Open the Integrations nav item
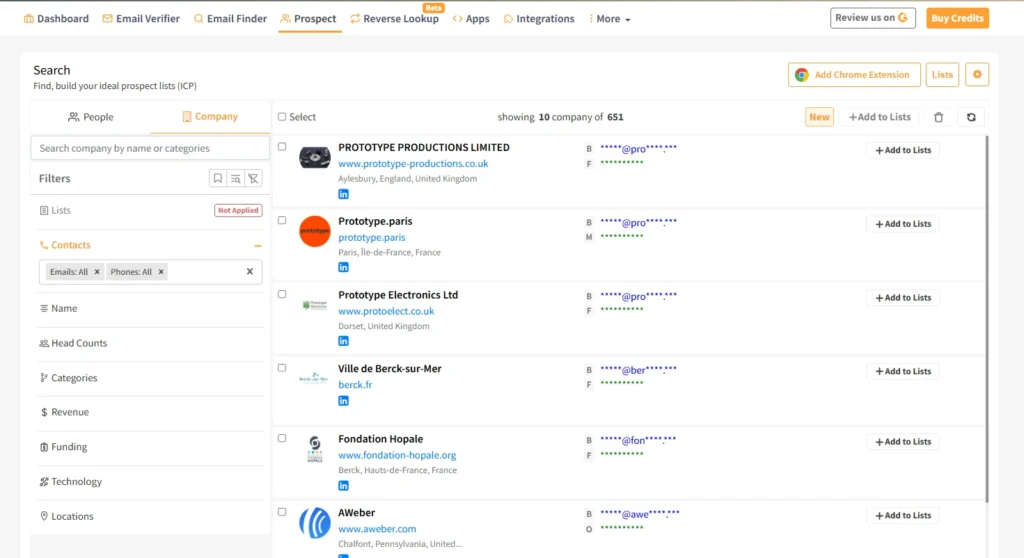The image size is (1024, 558). click(x=539, y=19)
